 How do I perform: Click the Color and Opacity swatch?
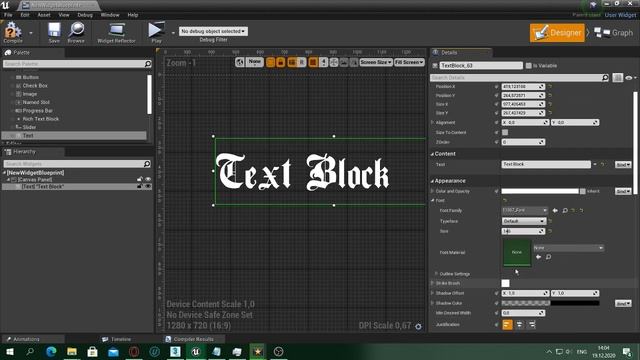(540, 191)
